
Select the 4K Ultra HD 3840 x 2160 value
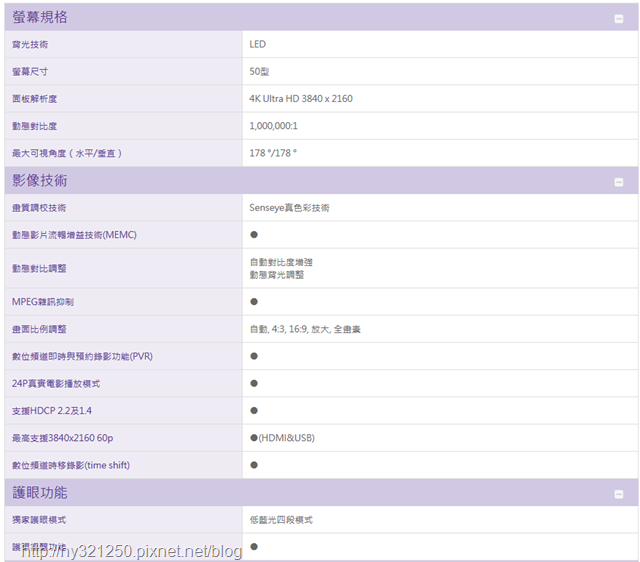point(301,99)
